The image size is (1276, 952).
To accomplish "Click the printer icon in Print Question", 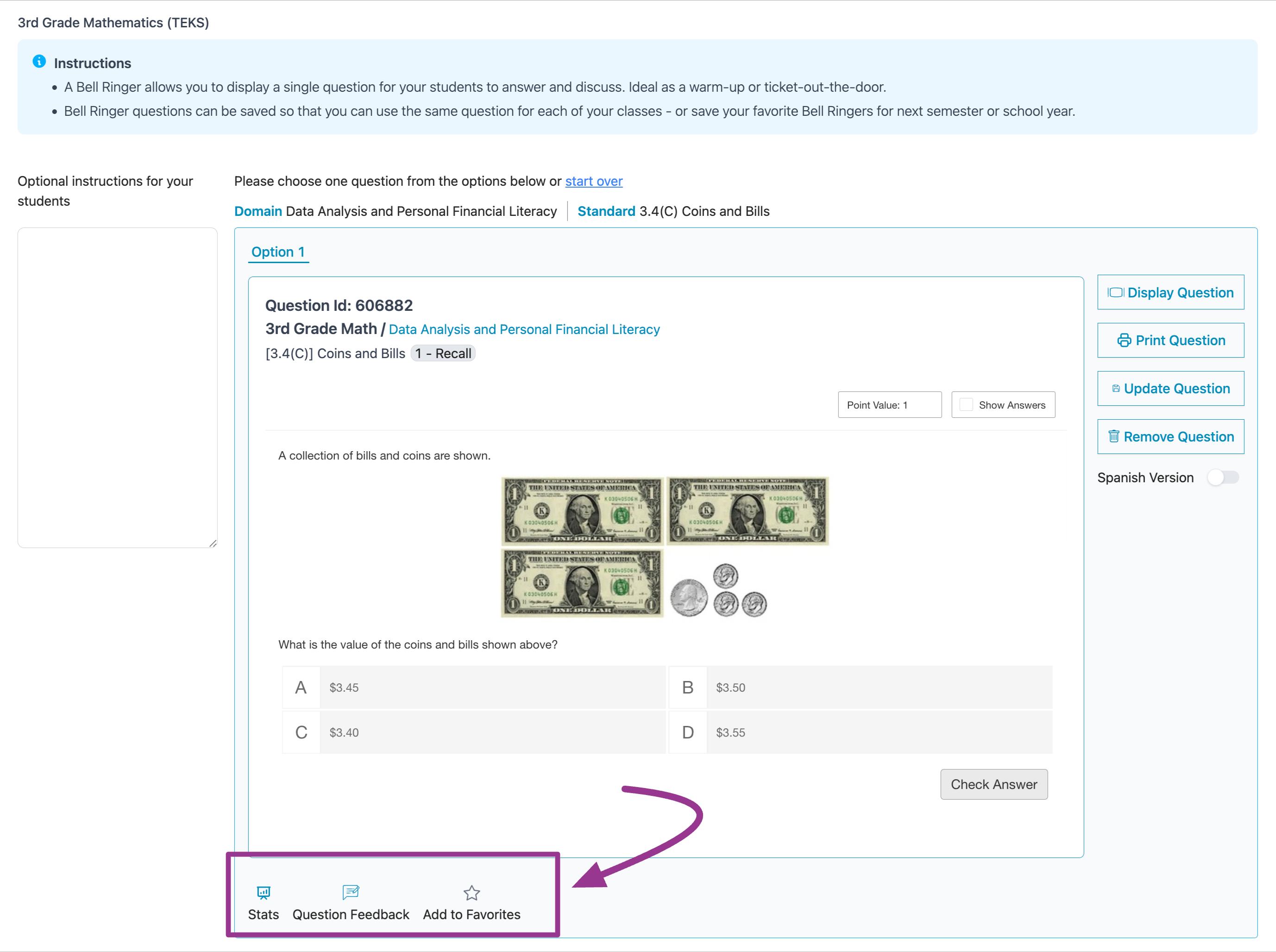I will (x=1124, y=340).
